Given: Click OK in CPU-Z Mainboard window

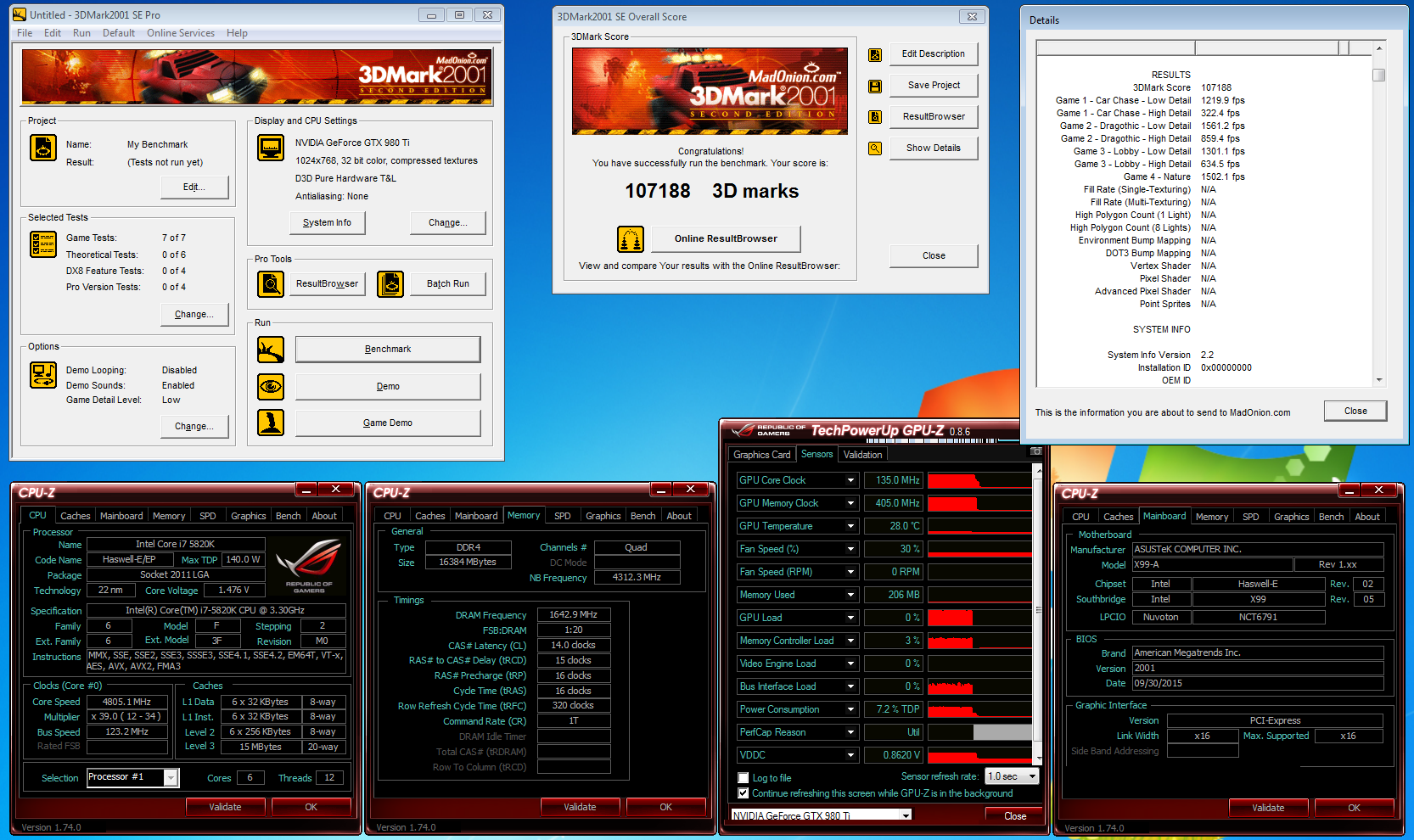Looking at the screenshot, I should pos(1355,808).
